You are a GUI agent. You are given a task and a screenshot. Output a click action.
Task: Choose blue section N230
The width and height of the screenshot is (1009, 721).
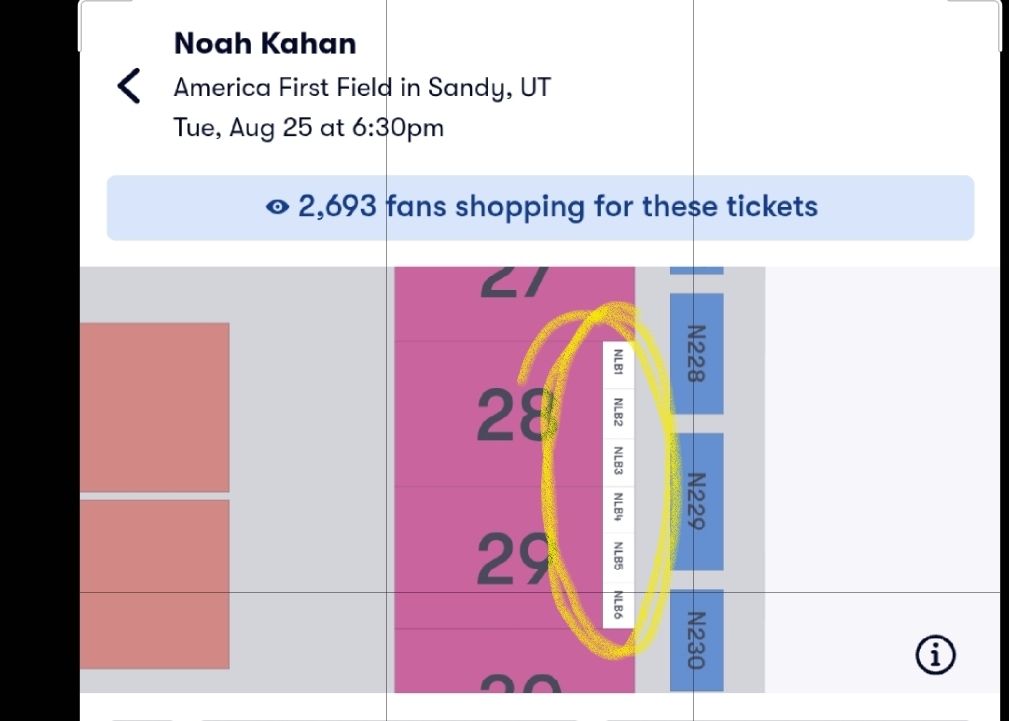(x=696, y=640)
